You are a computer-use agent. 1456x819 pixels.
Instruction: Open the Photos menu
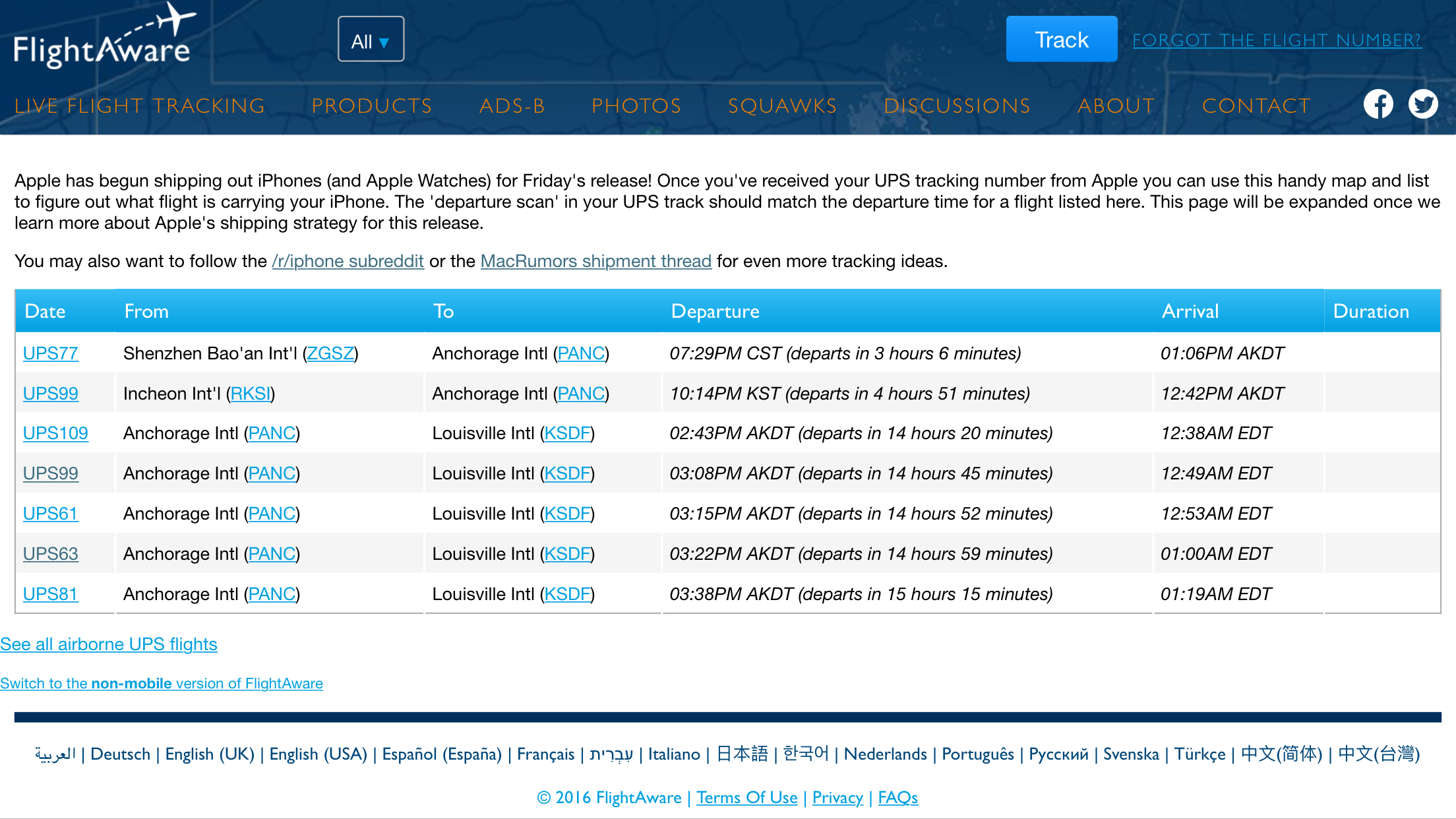coord(636,106)
